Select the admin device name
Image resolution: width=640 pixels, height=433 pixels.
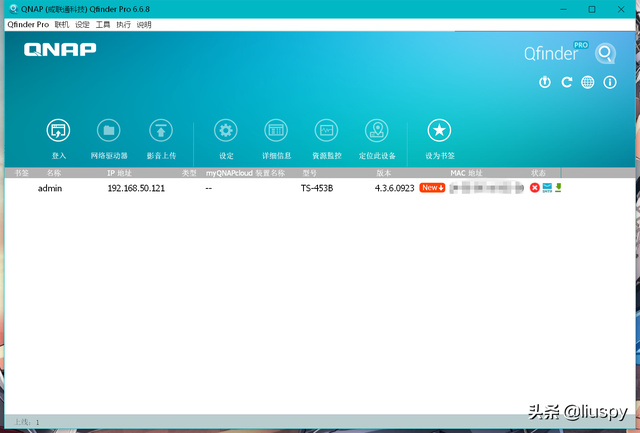tap(50, 188)
